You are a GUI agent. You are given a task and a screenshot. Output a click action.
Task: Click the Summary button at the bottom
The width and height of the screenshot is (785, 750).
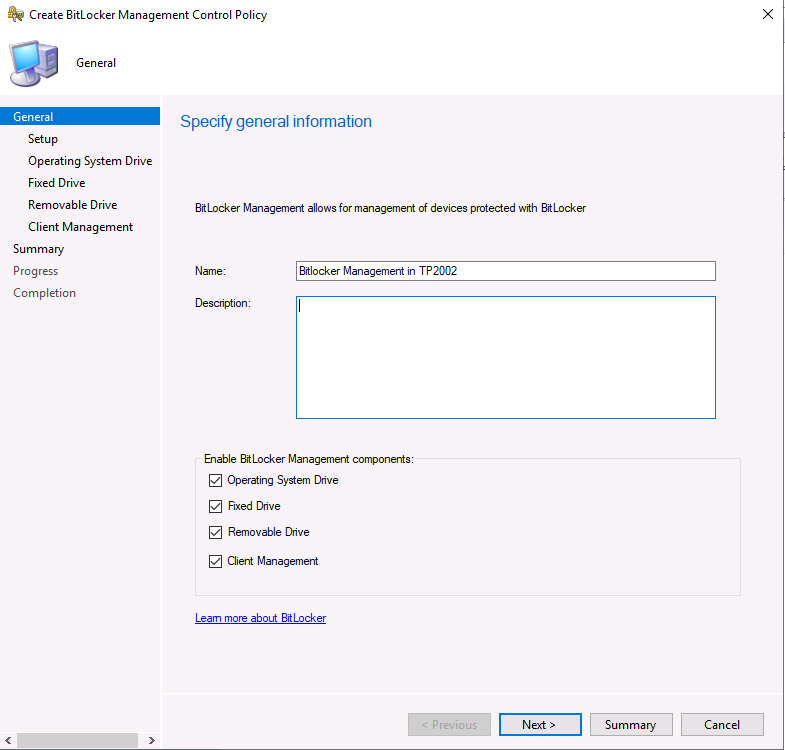[x=631, y=724]
